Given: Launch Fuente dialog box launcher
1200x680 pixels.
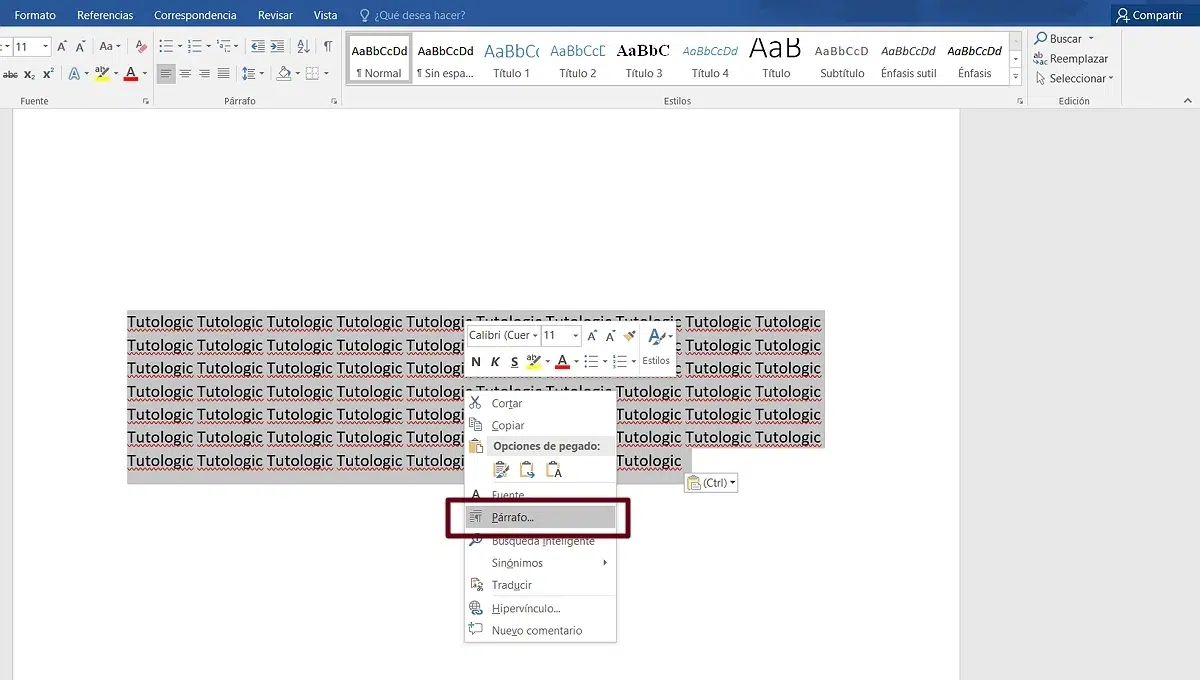Looking at the screenshot, I should pos(146,102).
